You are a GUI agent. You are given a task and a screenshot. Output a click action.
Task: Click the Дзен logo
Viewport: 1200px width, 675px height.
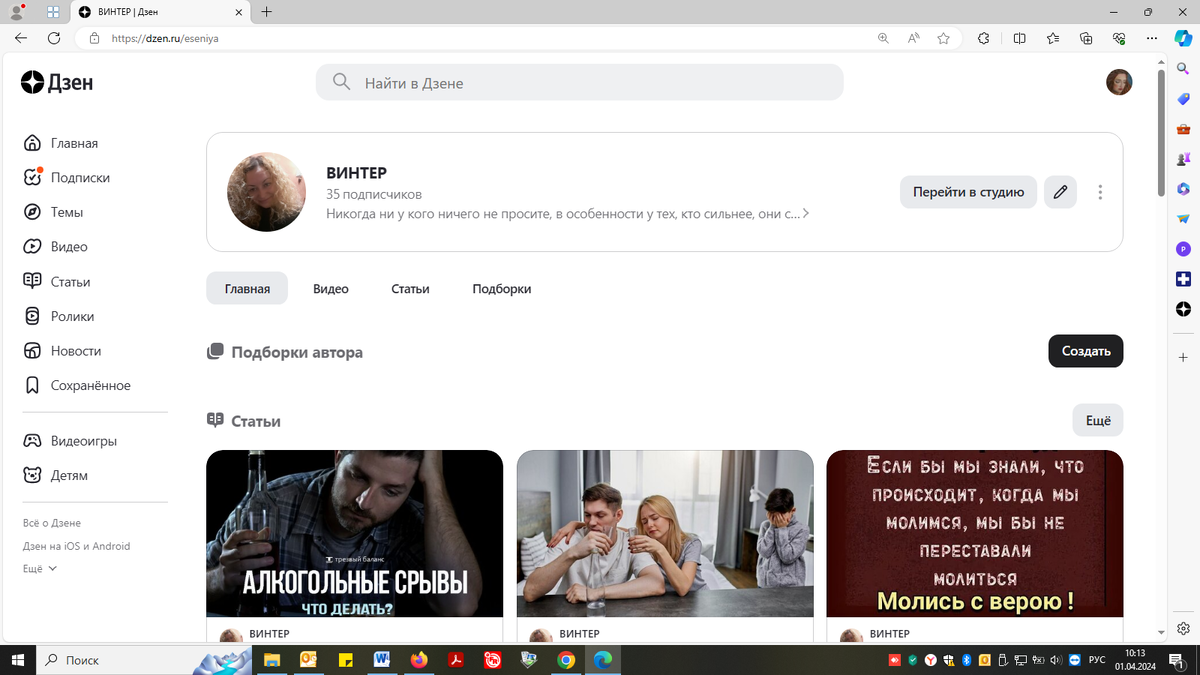57,83
